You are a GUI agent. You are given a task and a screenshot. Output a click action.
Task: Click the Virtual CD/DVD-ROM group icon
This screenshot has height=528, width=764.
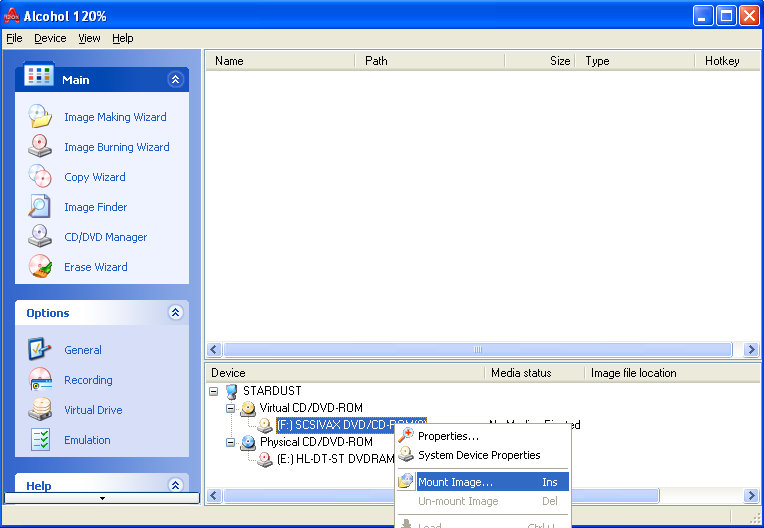click(x=248, y=408)
